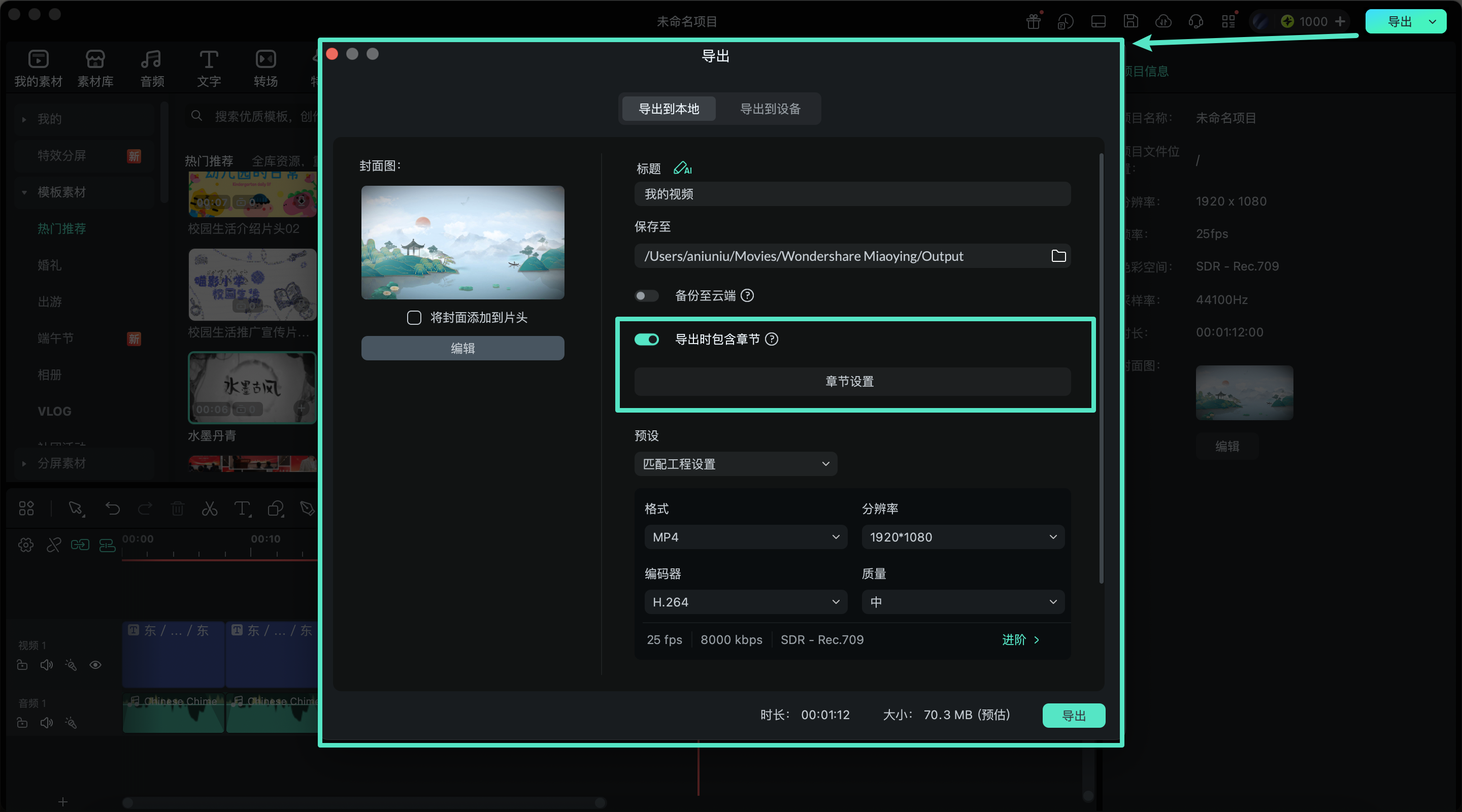This screenshot has height=812, width=1462.
Task: Toggle the 备份至云端 cloud backup switch
Action: tap(646, 296)
